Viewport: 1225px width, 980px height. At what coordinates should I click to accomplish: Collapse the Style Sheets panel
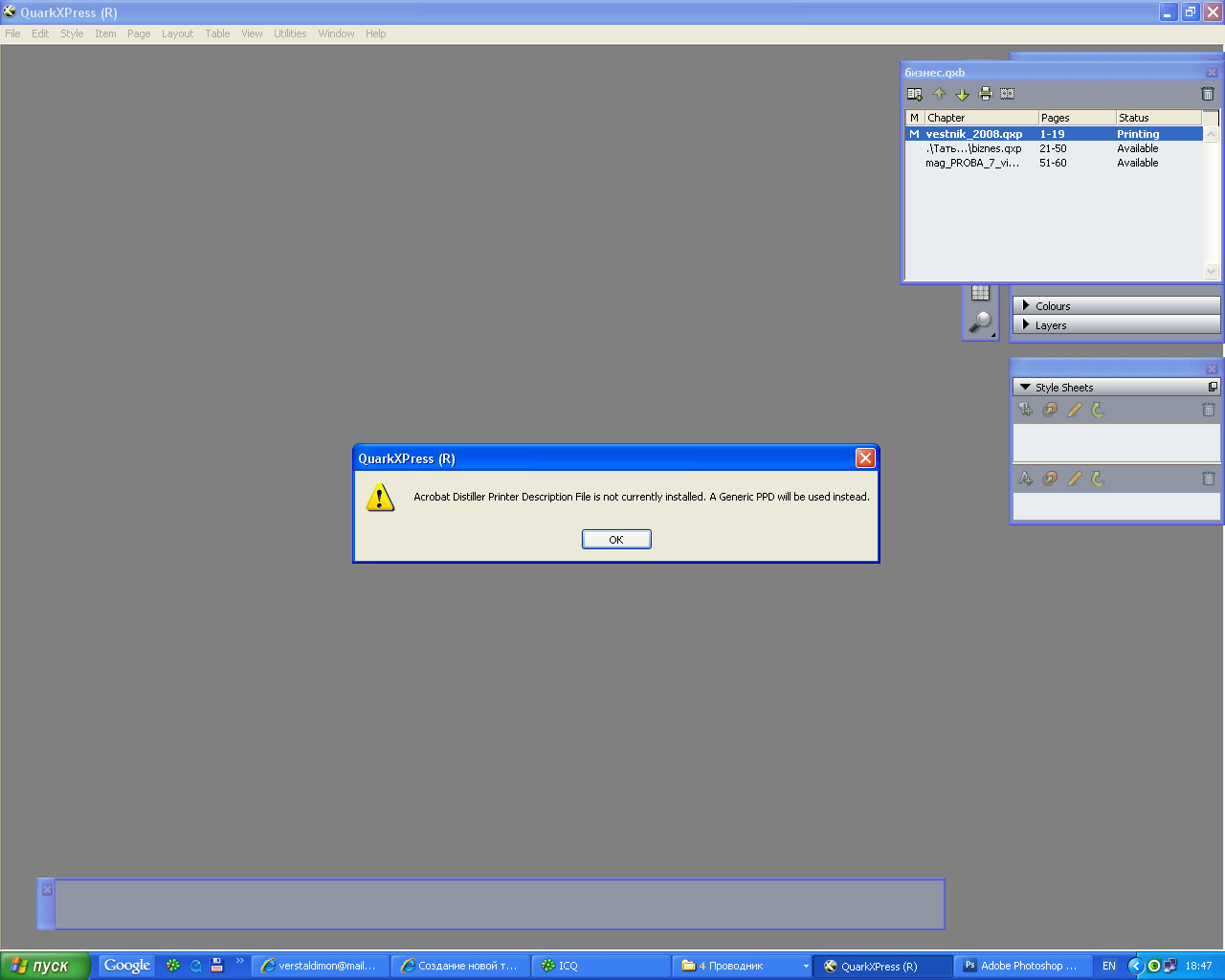tap(1026, 388)
